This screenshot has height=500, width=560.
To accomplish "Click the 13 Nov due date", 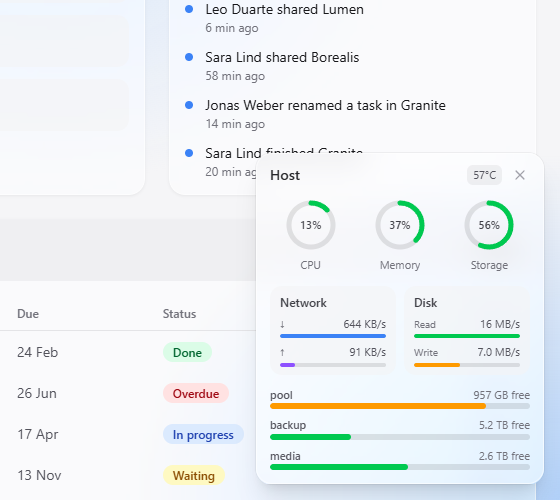I will point(39,476).
